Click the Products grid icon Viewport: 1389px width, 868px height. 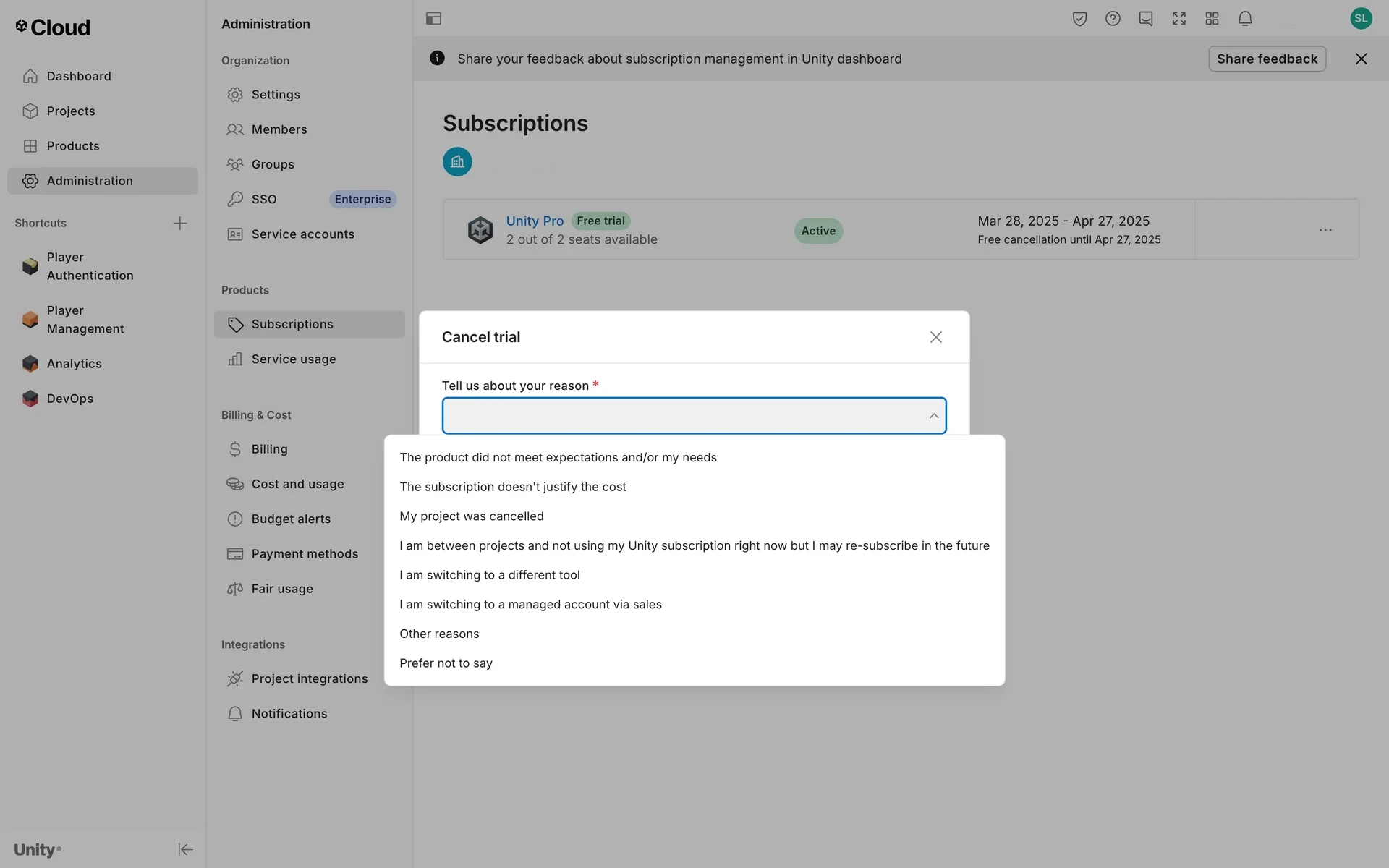coord(30,145)
